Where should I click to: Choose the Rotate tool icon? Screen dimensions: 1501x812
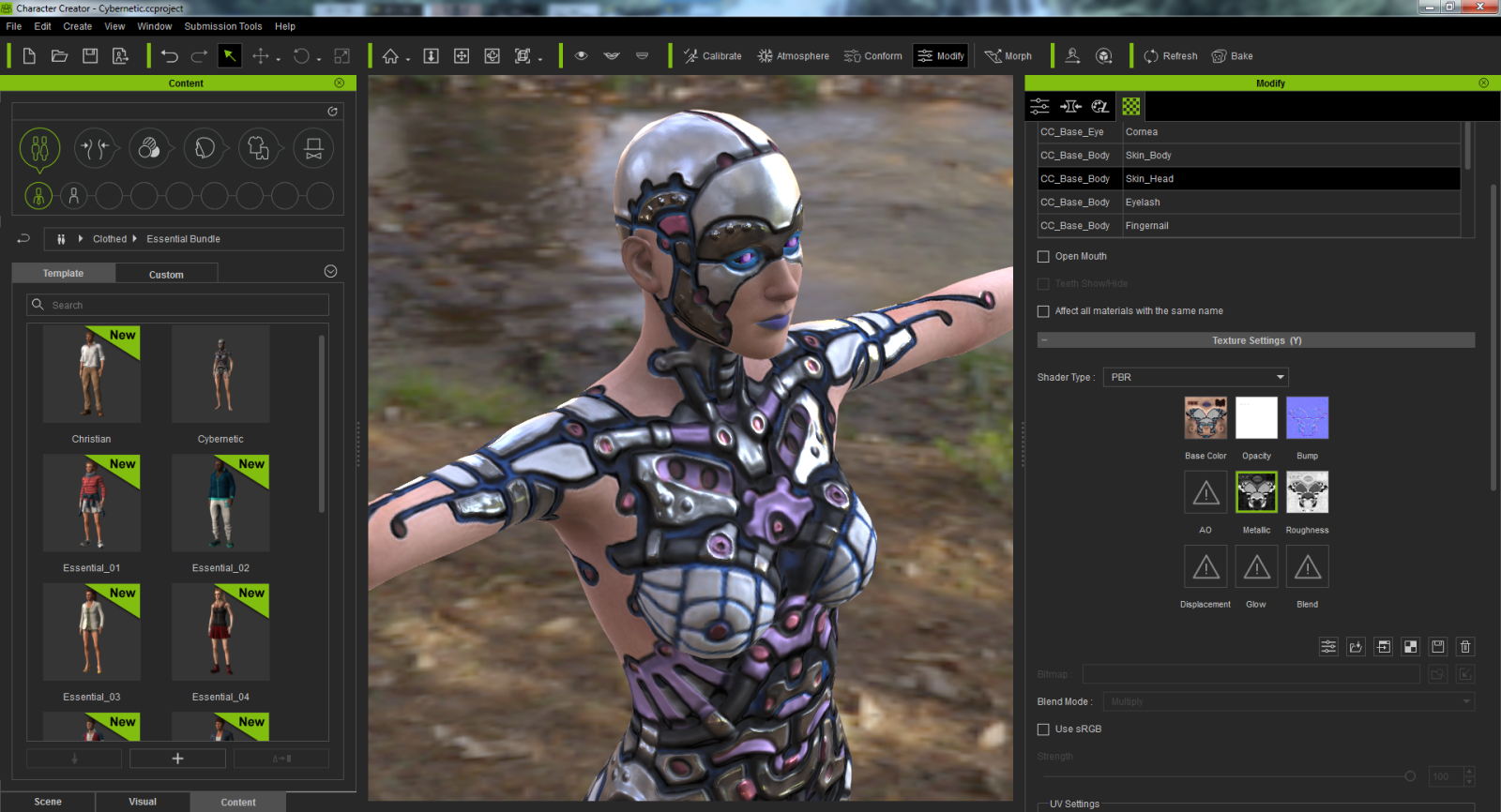coord(301,56)
